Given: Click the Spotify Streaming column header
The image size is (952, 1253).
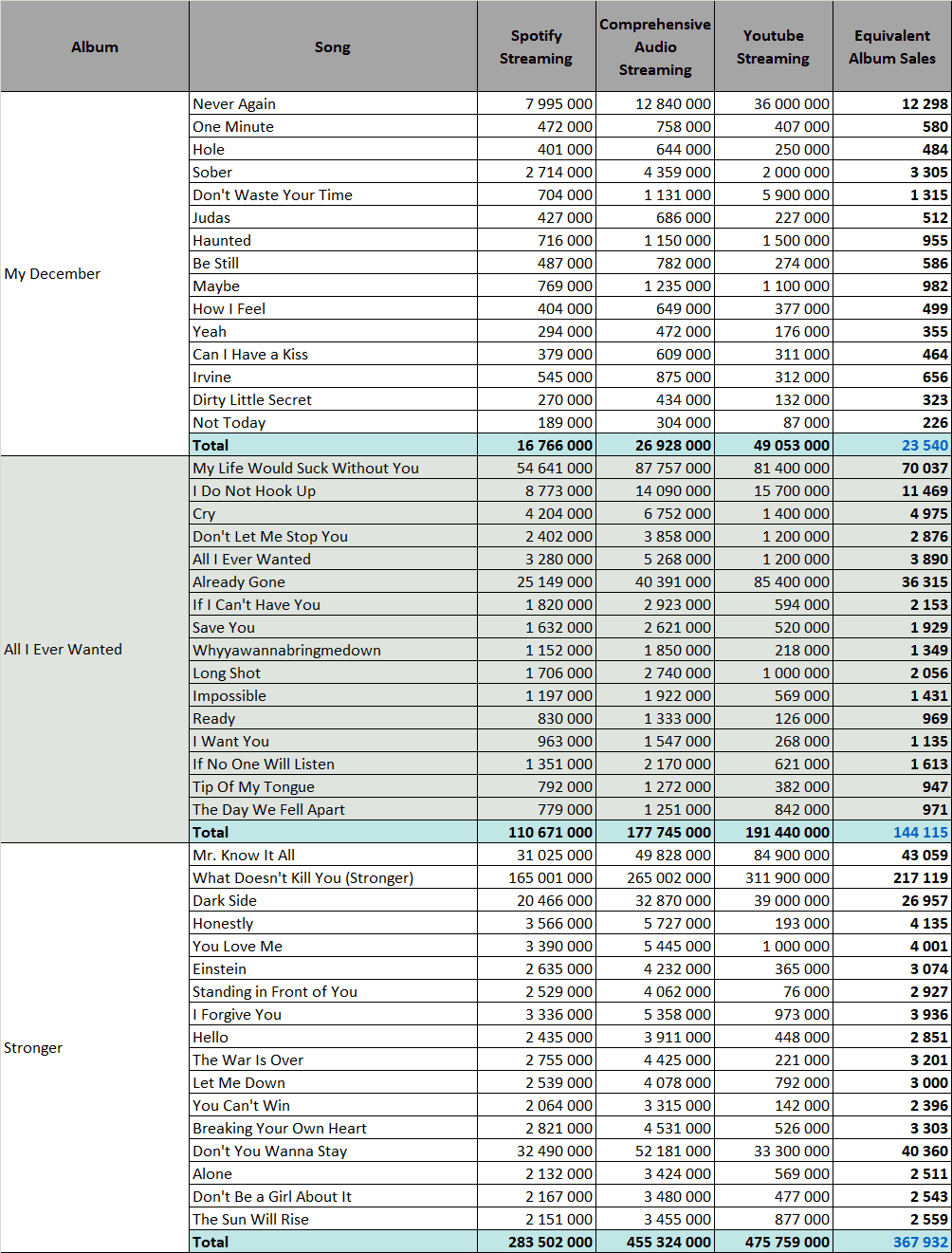Looking at the screenshot, I should point(537,46).
